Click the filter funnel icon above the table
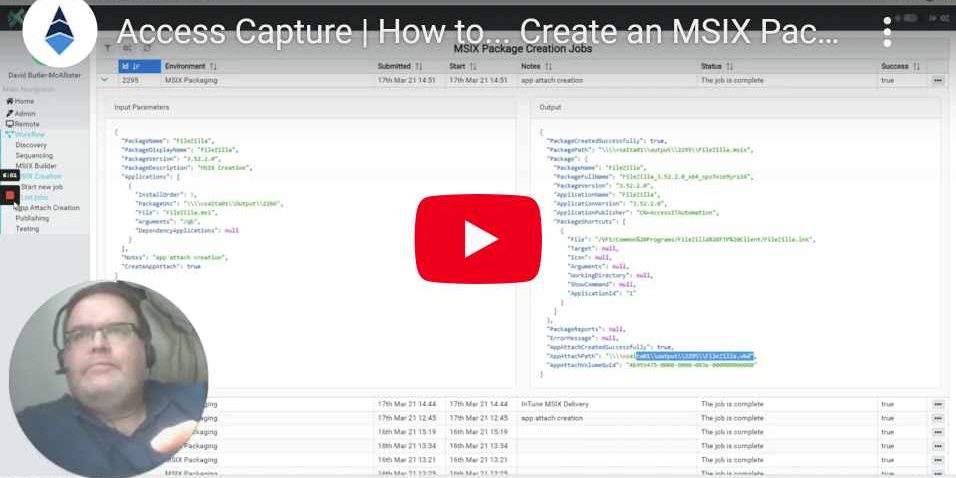The width and height of the screenshot is (956, 478). point(108,48)
